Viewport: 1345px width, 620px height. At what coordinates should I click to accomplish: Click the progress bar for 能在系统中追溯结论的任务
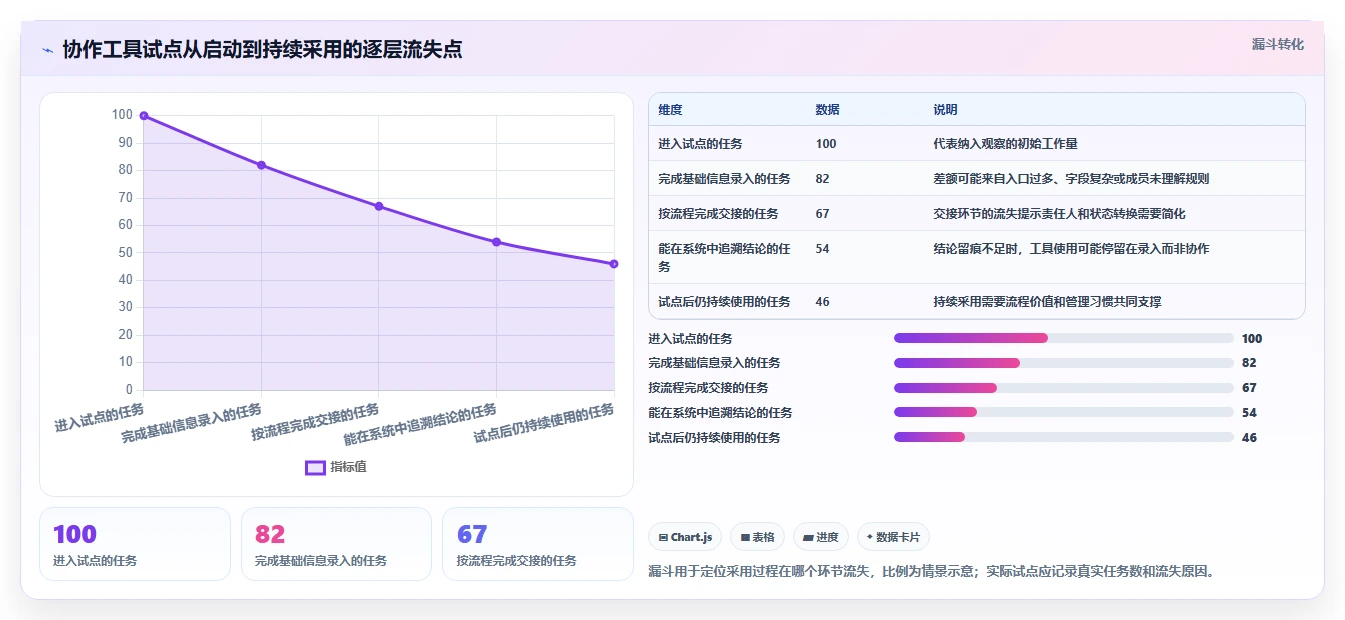[1064, 412]
